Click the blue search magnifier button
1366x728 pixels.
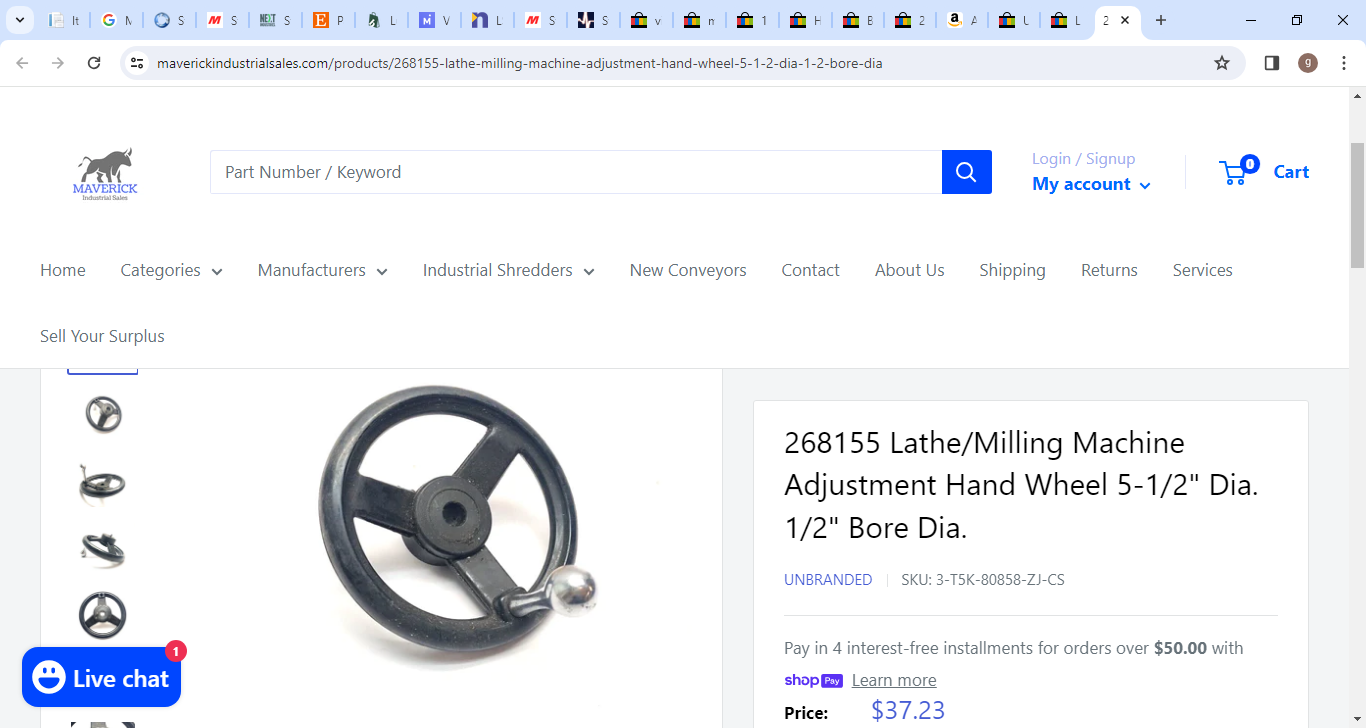click(966, 172)
